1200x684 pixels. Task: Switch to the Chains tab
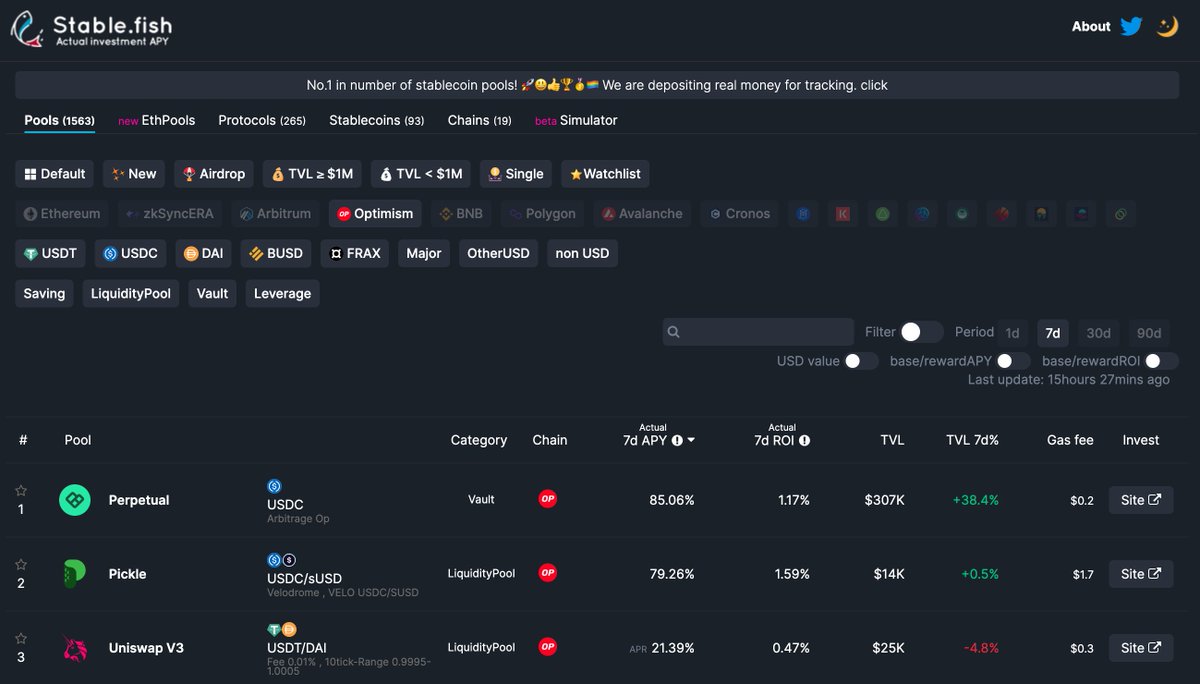[480, 120]
